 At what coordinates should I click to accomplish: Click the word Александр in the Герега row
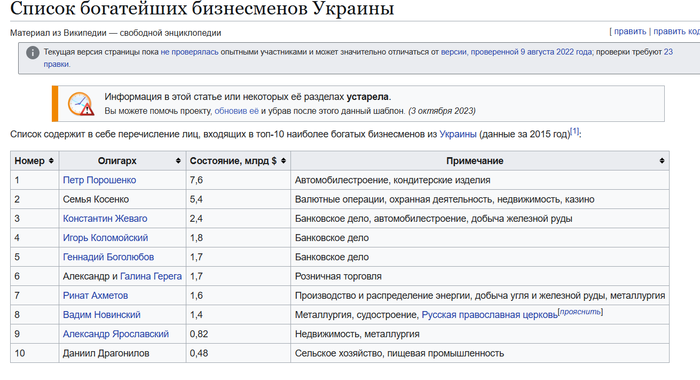(x=86, y=276)
